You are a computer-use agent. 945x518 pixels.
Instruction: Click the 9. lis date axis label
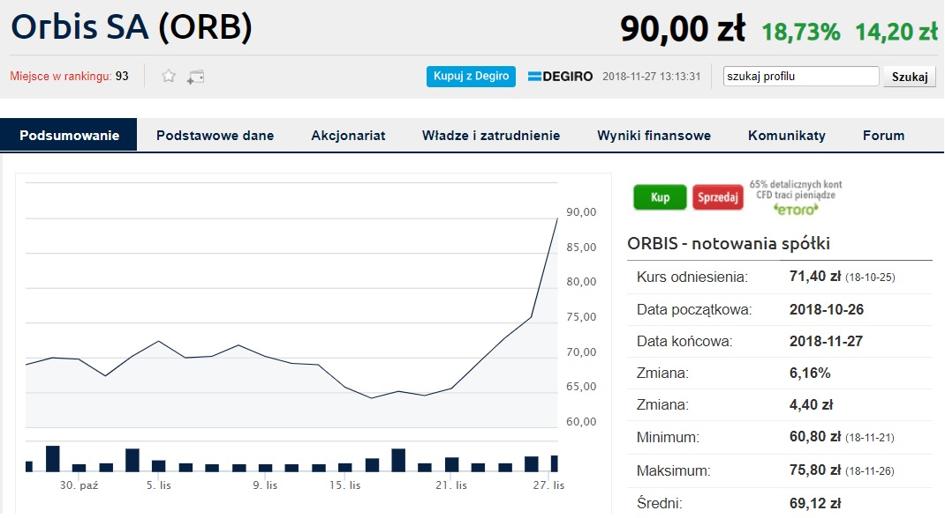265,485
